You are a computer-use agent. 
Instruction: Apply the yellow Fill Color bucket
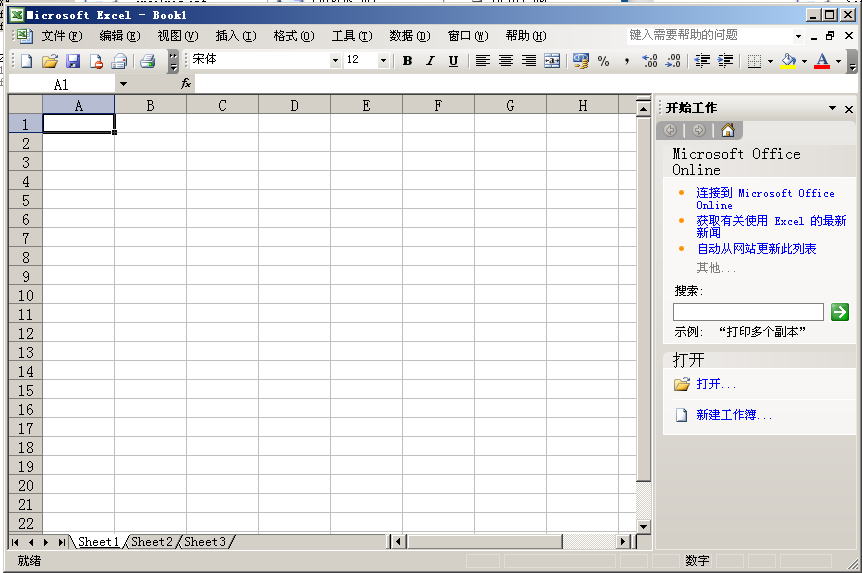[x=788, y=61]
